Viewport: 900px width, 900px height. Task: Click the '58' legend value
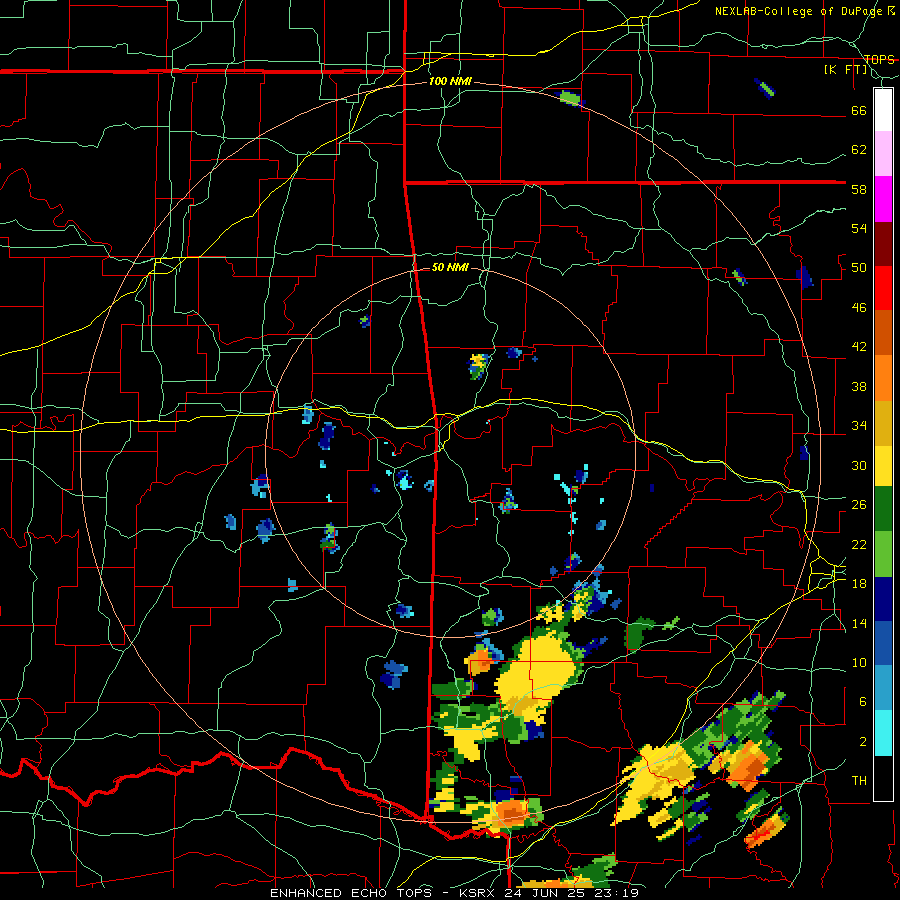pyautogui.click(x=859, y=189)
